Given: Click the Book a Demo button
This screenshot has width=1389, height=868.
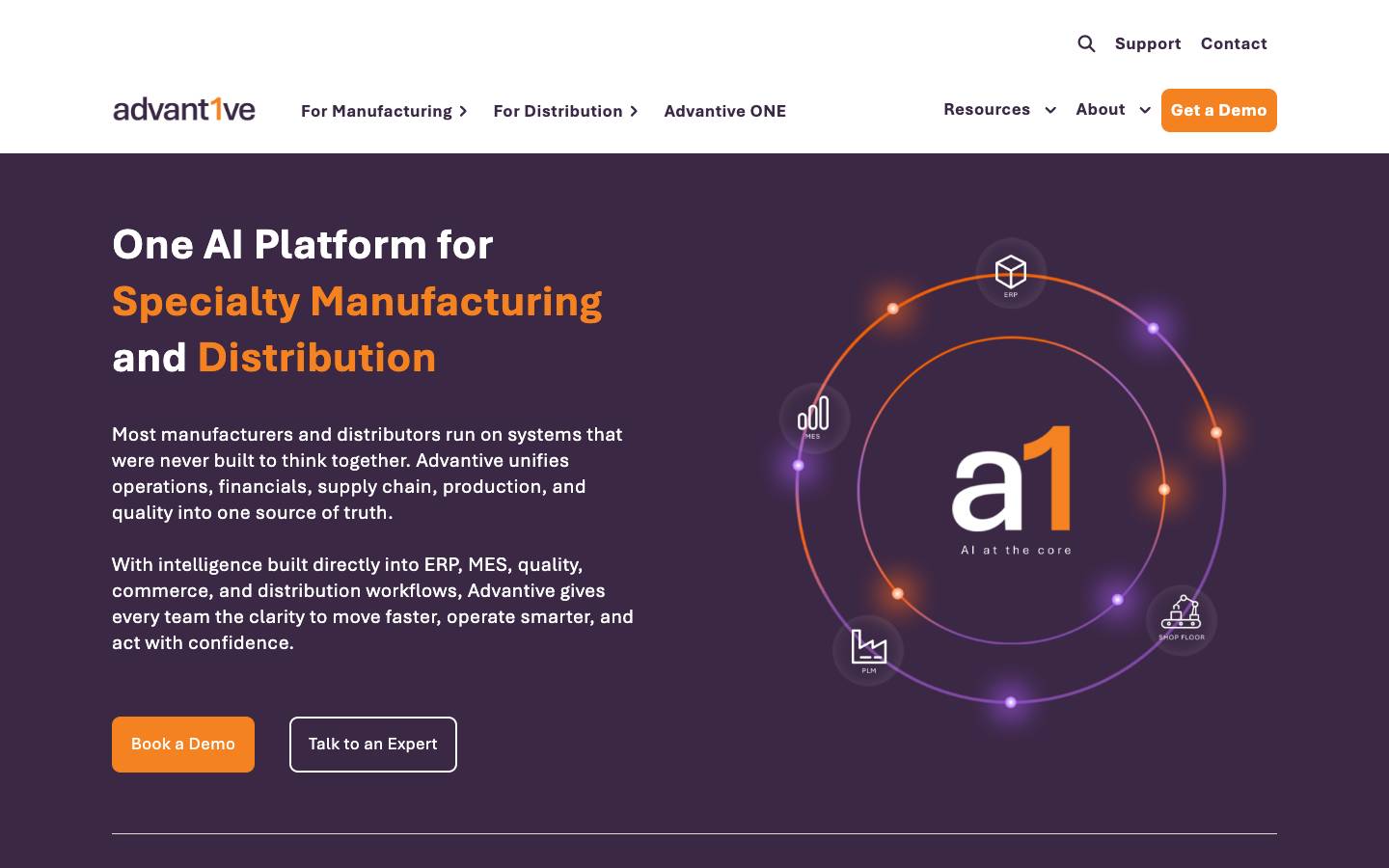Looking at the screenshot, I should point(183,745).
